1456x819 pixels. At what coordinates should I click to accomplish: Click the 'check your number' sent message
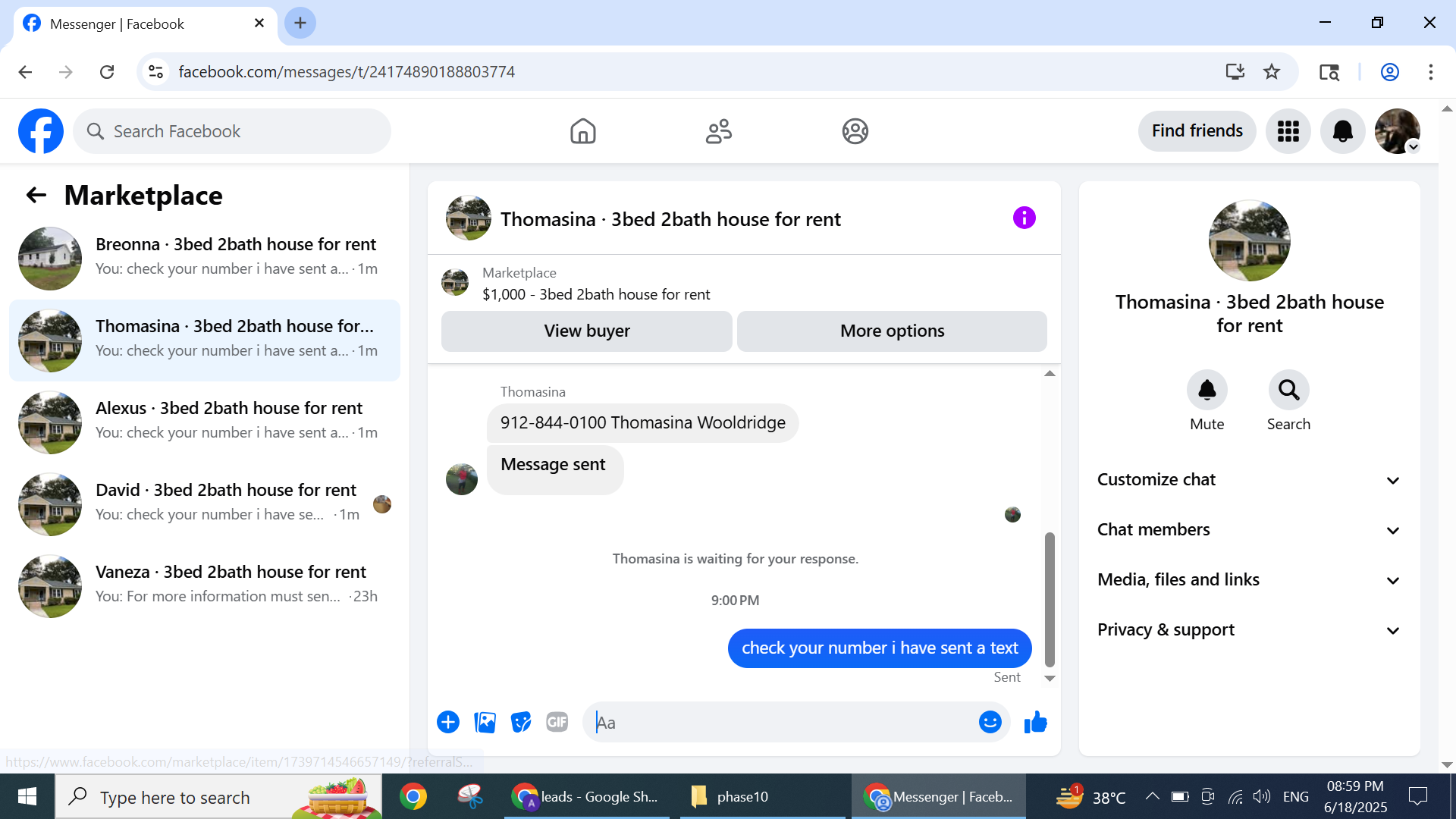pyautogui.click(x=880, y=648)
